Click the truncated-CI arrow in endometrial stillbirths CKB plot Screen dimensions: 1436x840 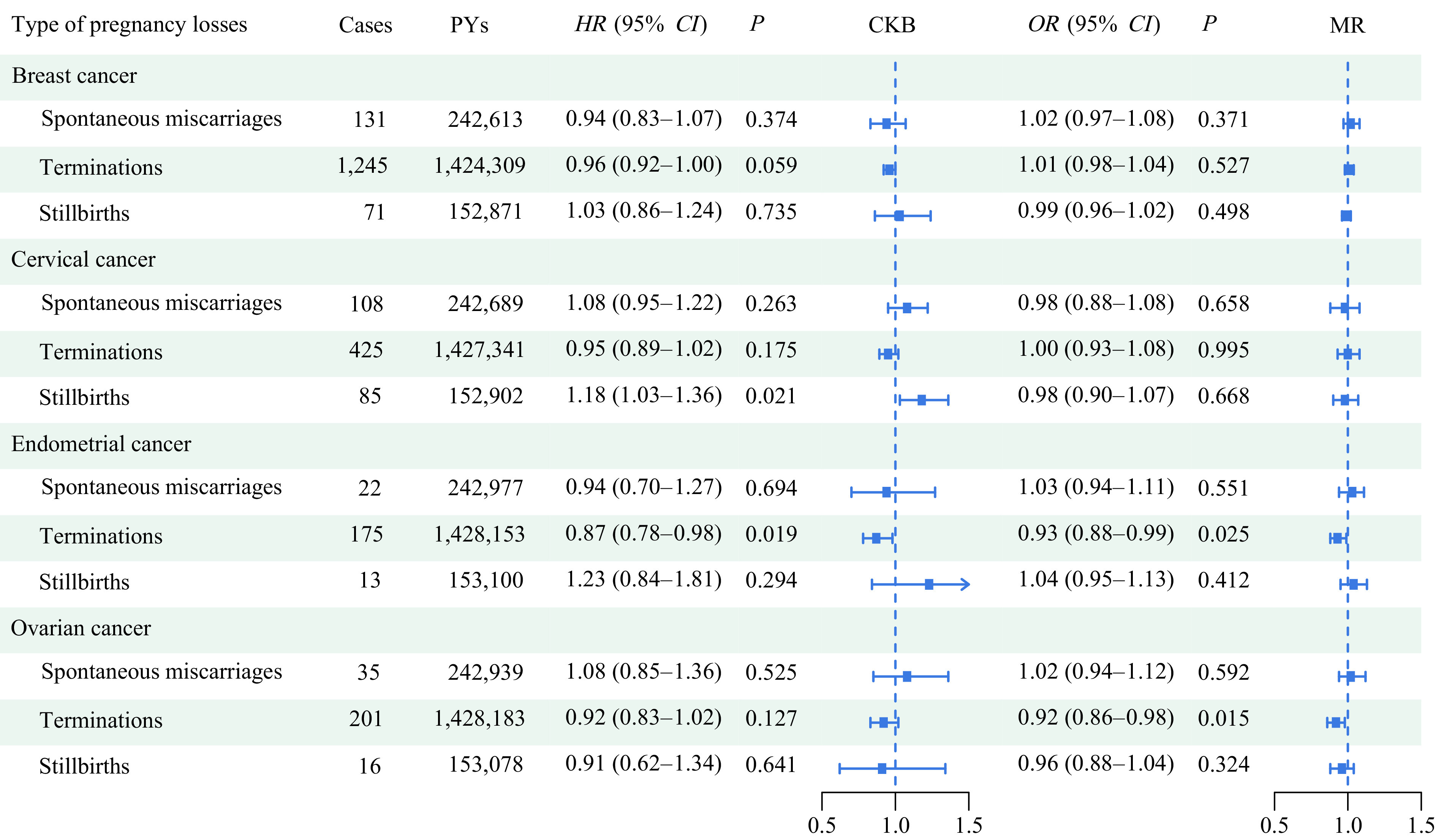click(965, 584)
